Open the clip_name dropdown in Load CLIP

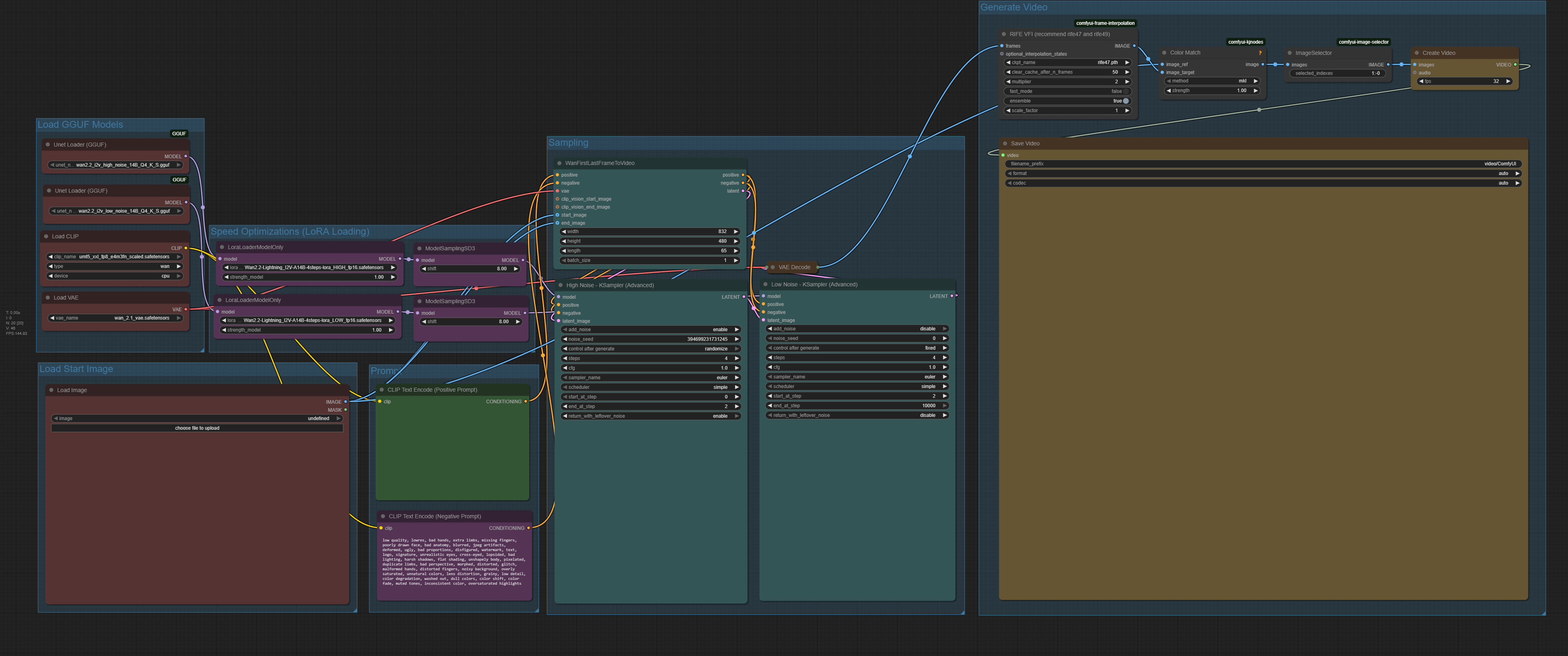tap(115, 257)
